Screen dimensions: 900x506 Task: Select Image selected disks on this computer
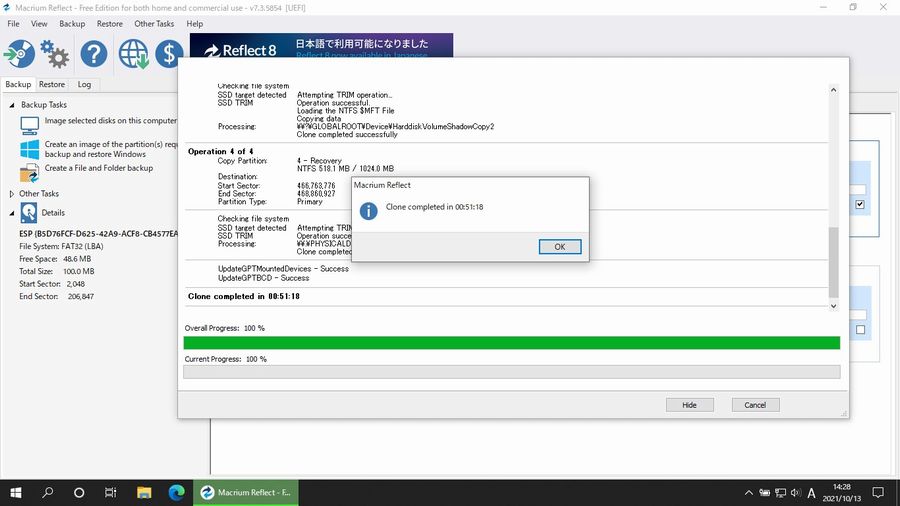111,120
